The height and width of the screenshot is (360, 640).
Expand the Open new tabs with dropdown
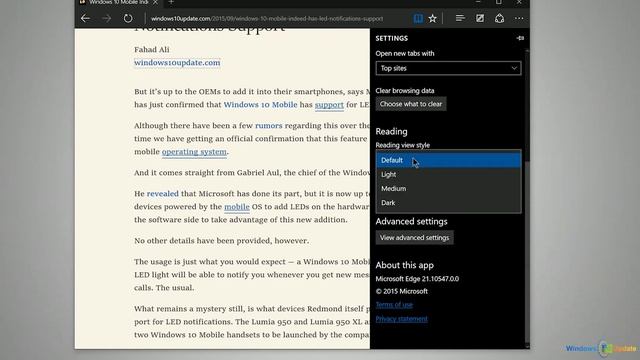click(448, 68)
